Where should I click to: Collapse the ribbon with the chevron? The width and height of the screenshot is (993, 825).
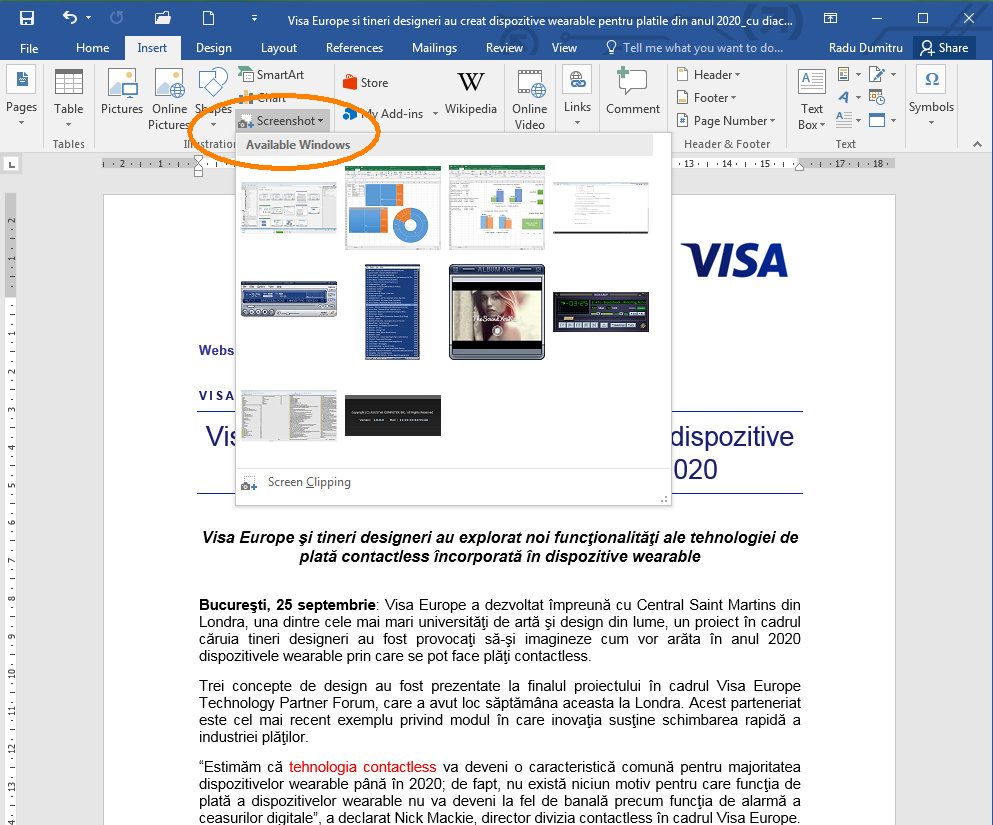(977, 144)
